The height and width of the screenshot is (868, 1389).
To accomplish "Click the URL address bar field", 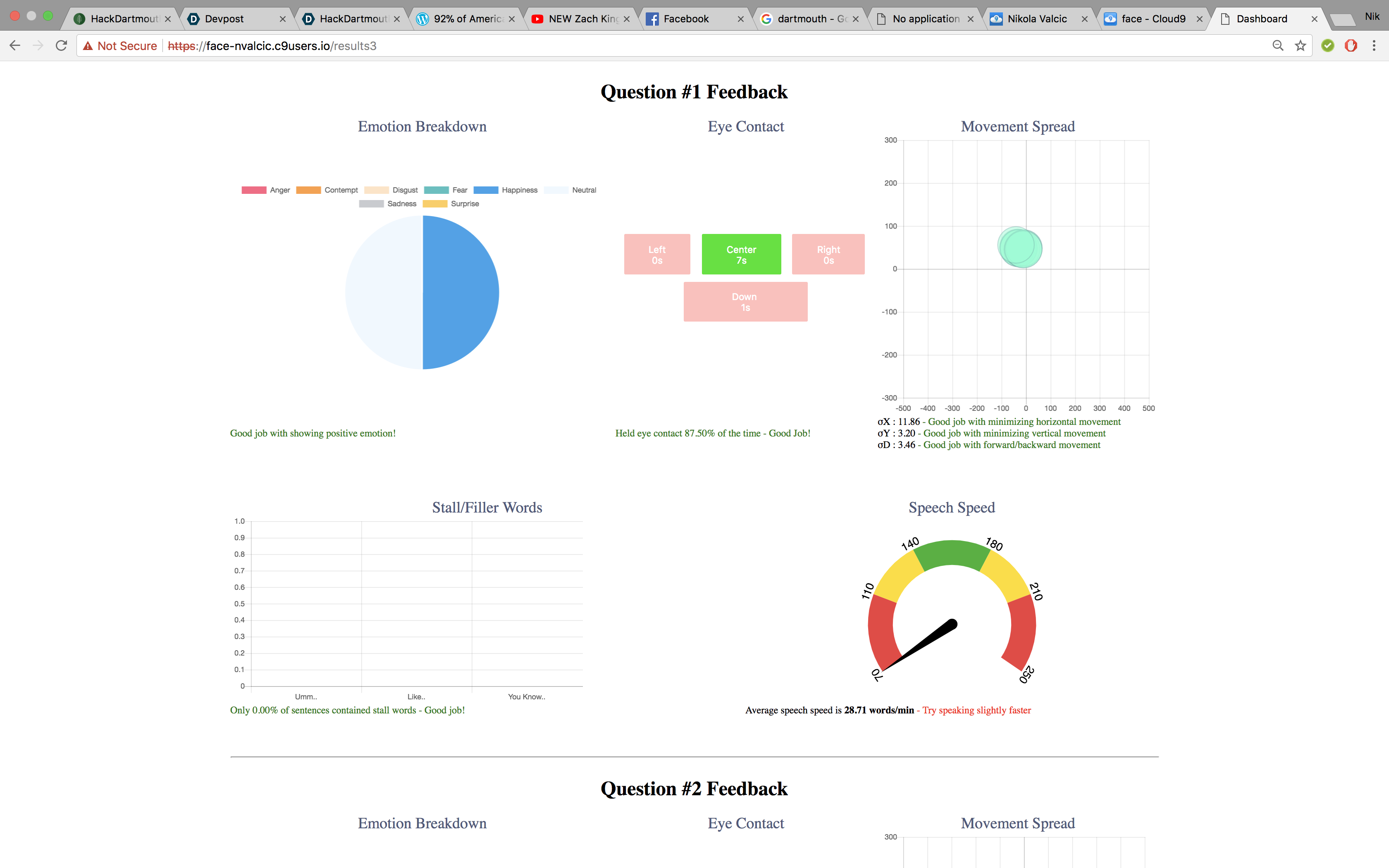I will coord(689,46).
